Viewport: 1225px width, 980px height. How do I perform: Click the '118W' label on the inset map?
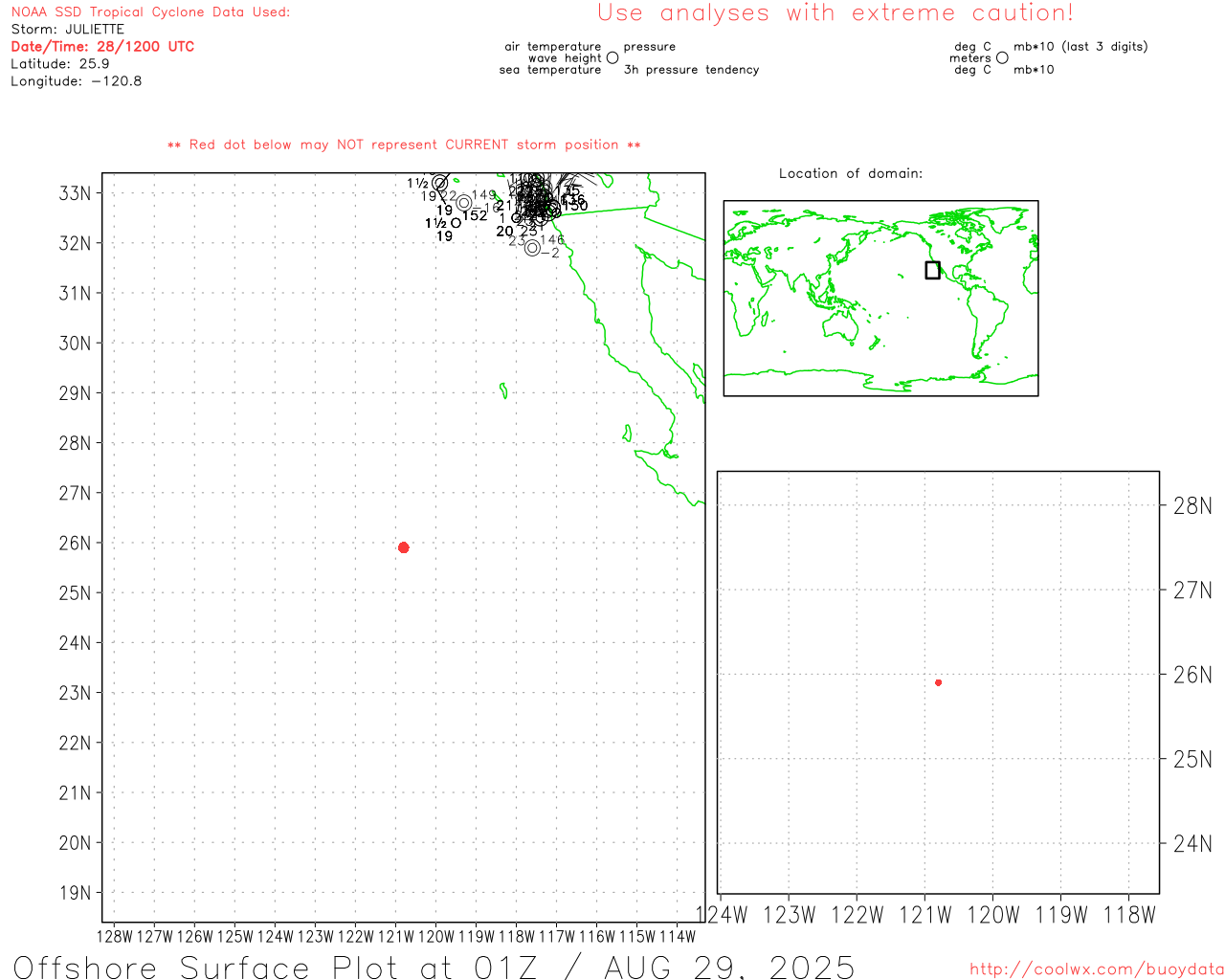(1129, 915)
